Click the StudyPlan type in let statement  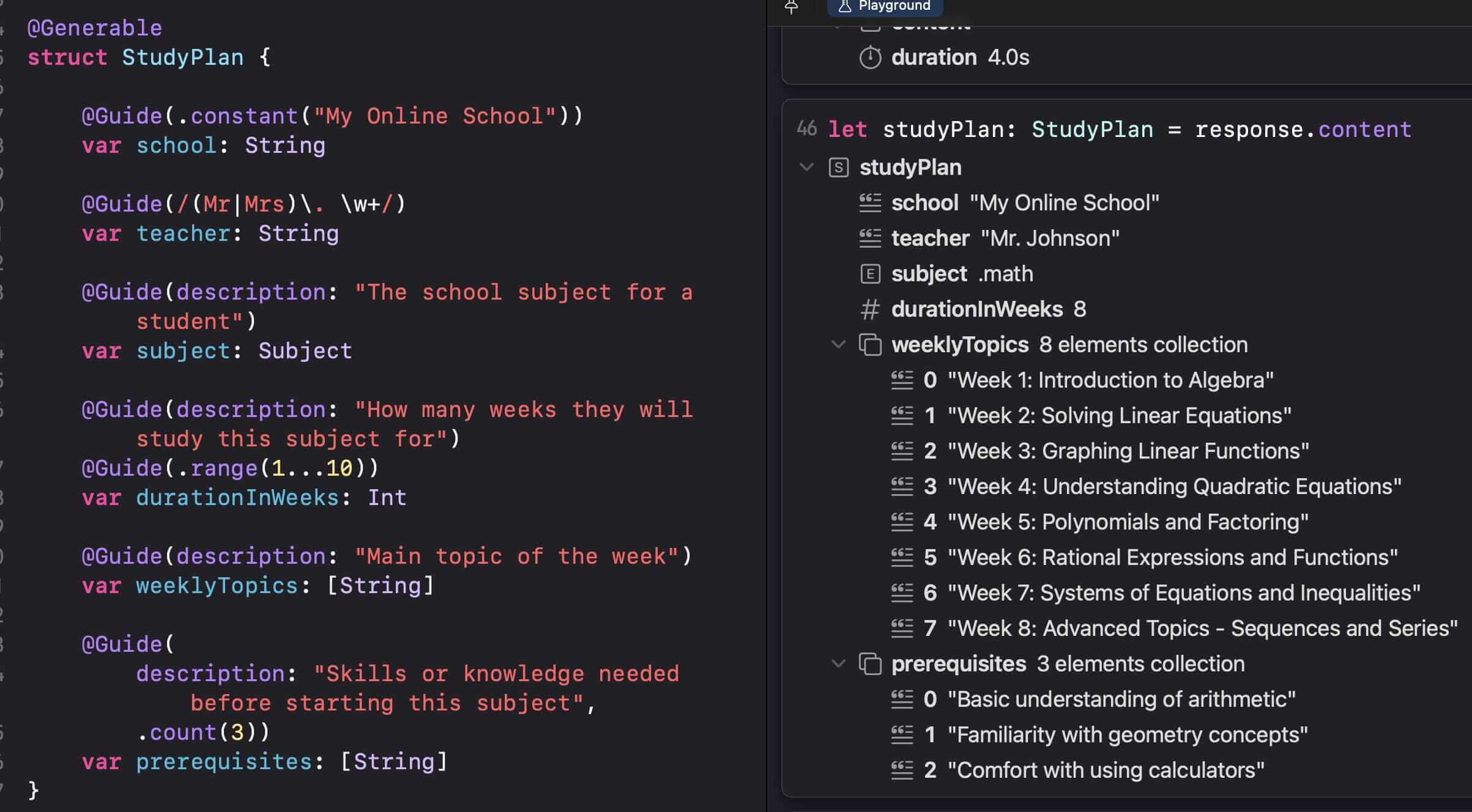(1092, 130)
